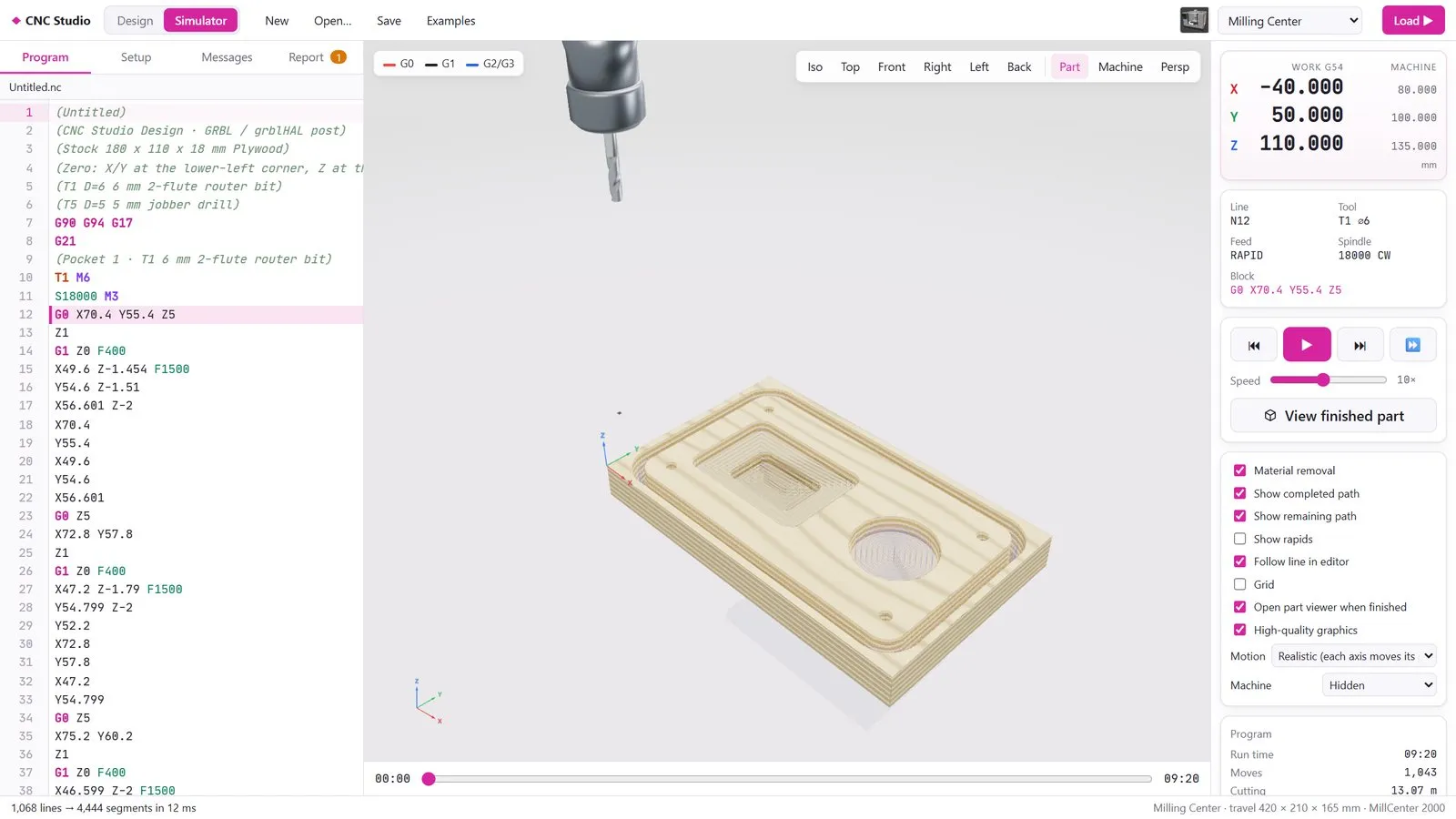Toggle Open part viewer when finished
Viewport: 1456px width, 819px height.
pos(1239,607)
